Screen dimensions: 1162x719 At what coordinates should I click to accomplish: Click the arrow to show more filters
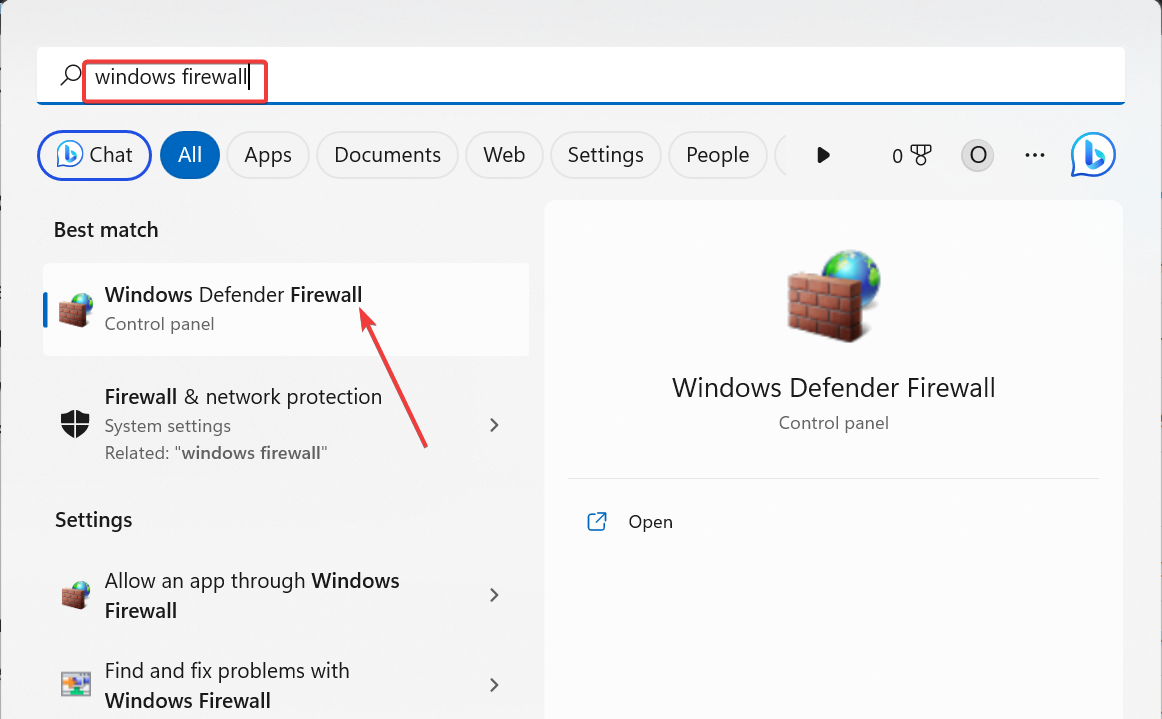click(x=823, y=155)
